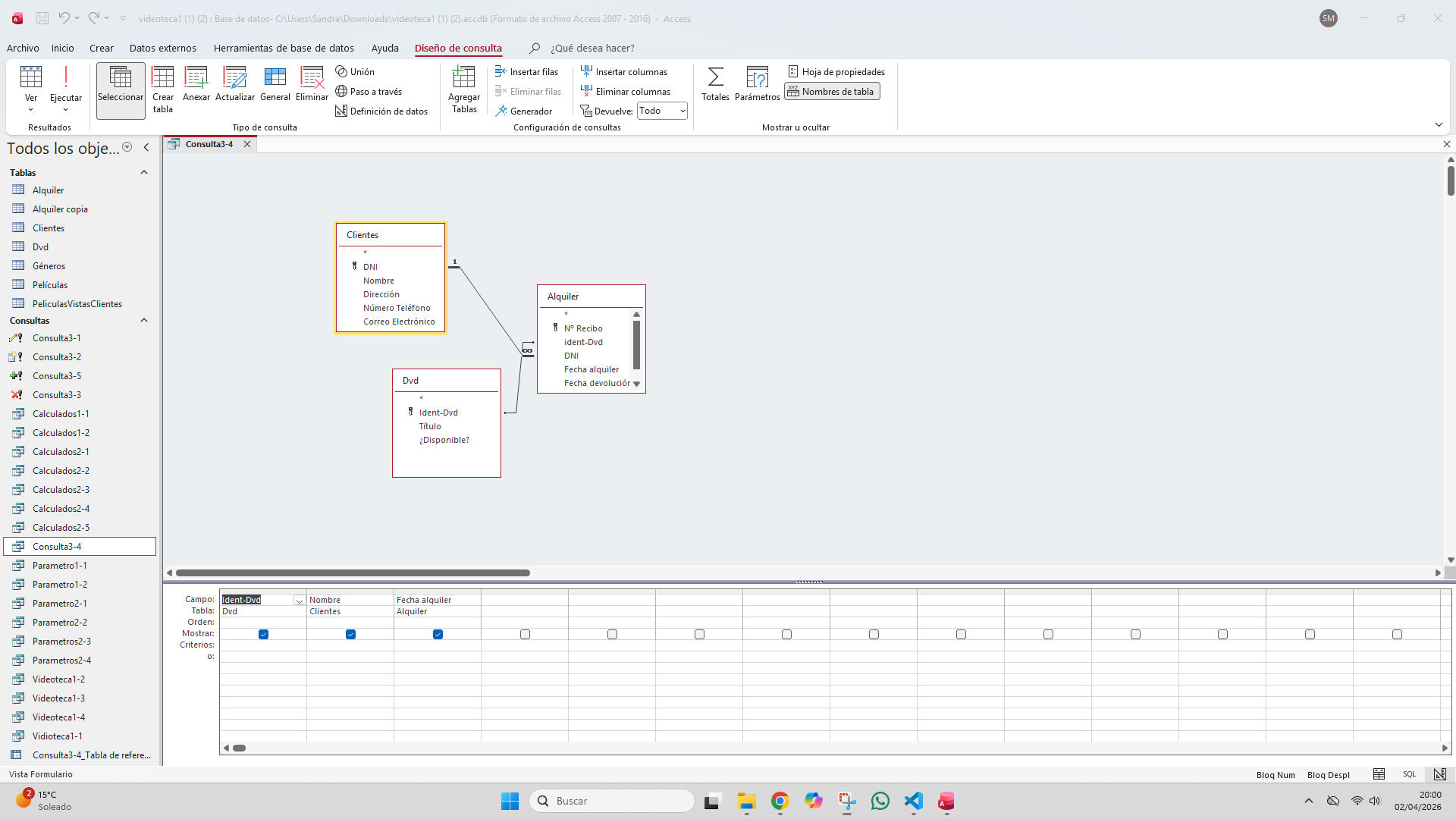This screenshot has height=819, width=1456.
Task: Open the Crear ribbon tab
Action: 101,48
